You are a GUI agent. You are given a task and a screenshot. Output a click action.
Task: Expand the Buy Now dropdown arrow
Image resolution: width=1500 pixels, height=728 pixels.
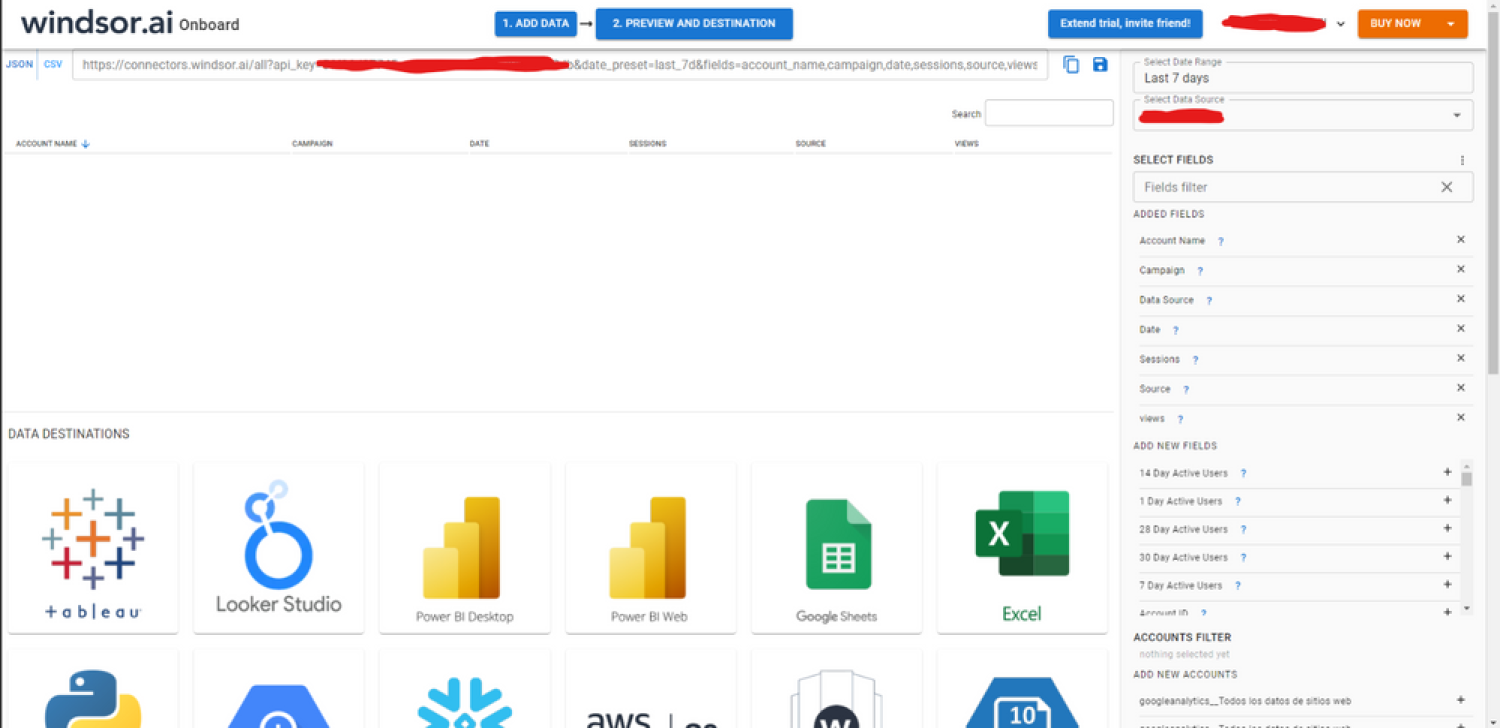1450,24
